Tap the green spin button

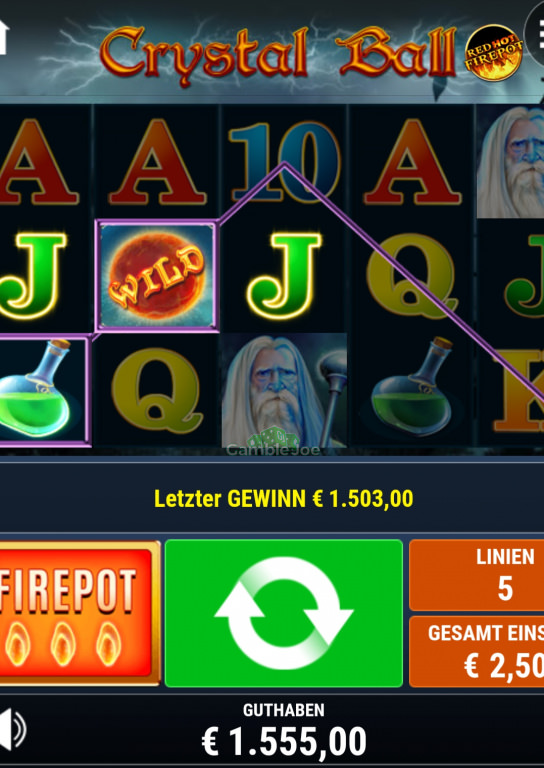(284, 613)
